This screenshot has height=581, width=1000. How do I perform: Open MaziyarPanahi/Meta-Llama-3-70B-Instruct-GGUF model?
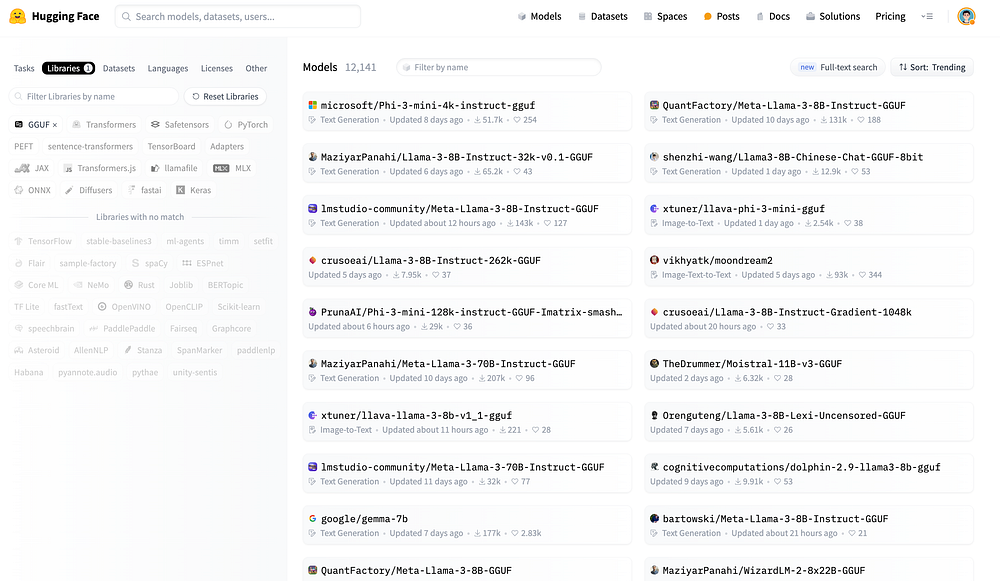click(x=448, y=364)
